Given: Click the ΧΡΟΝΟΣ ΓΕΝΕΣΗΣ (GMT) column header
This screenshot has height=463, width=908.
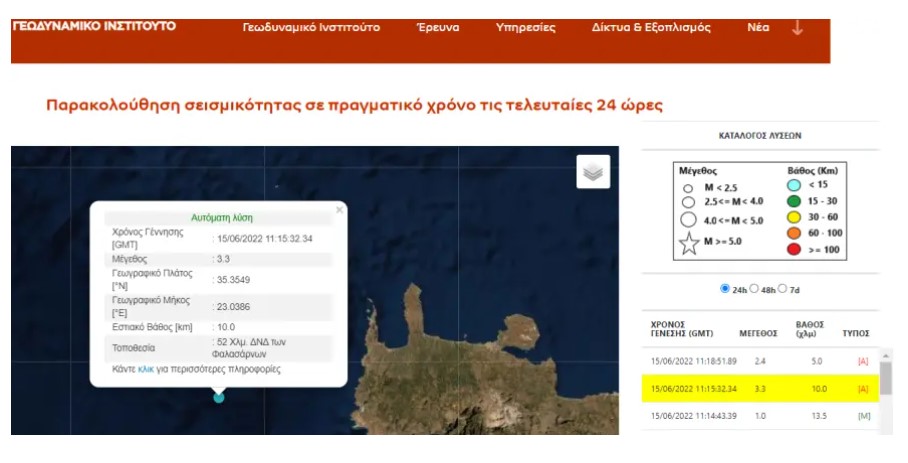Looking at the screenshot, I should (682, 329).
